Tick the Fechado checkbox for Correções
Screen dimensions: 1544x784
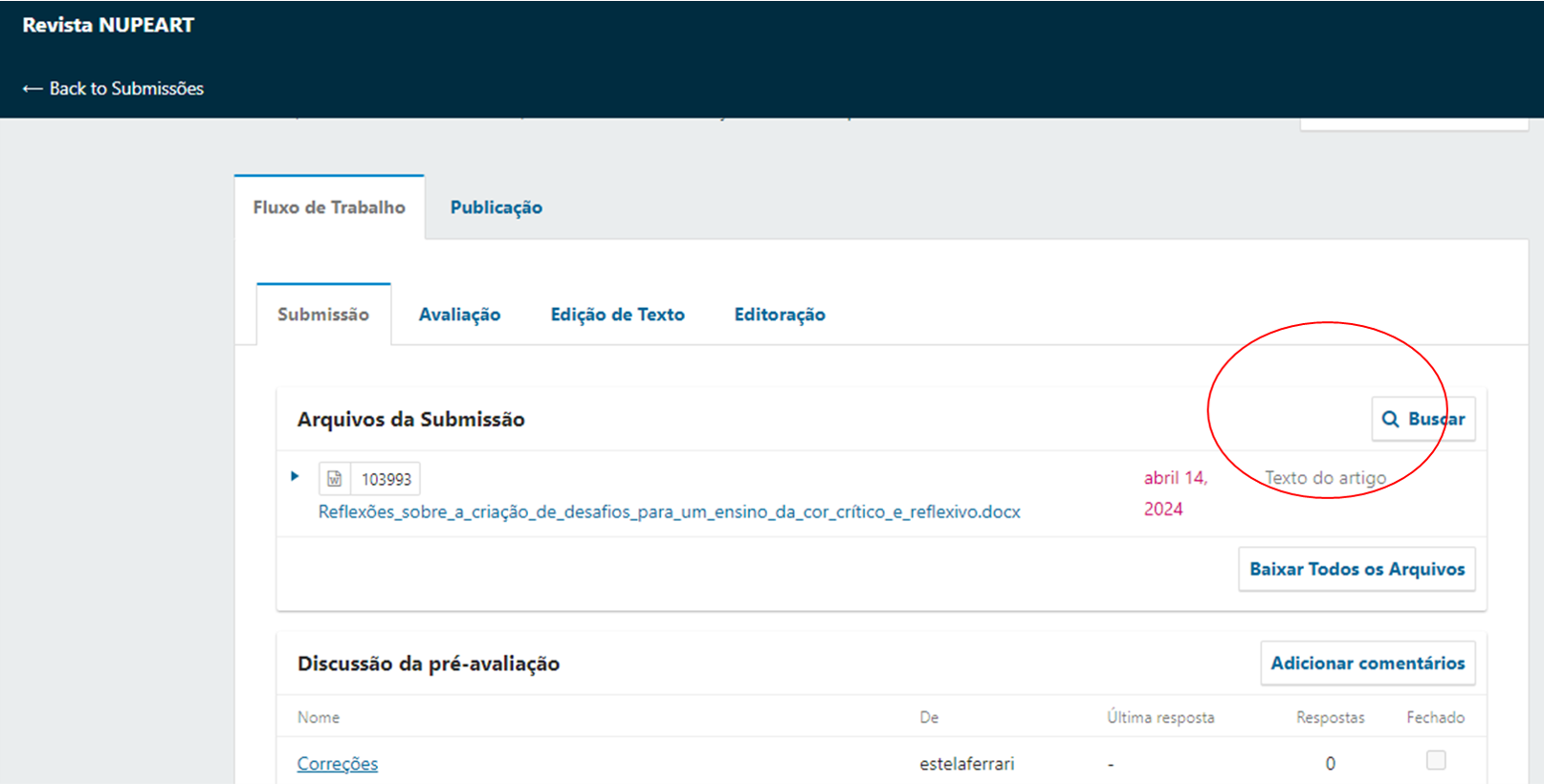coord(1435,760)
